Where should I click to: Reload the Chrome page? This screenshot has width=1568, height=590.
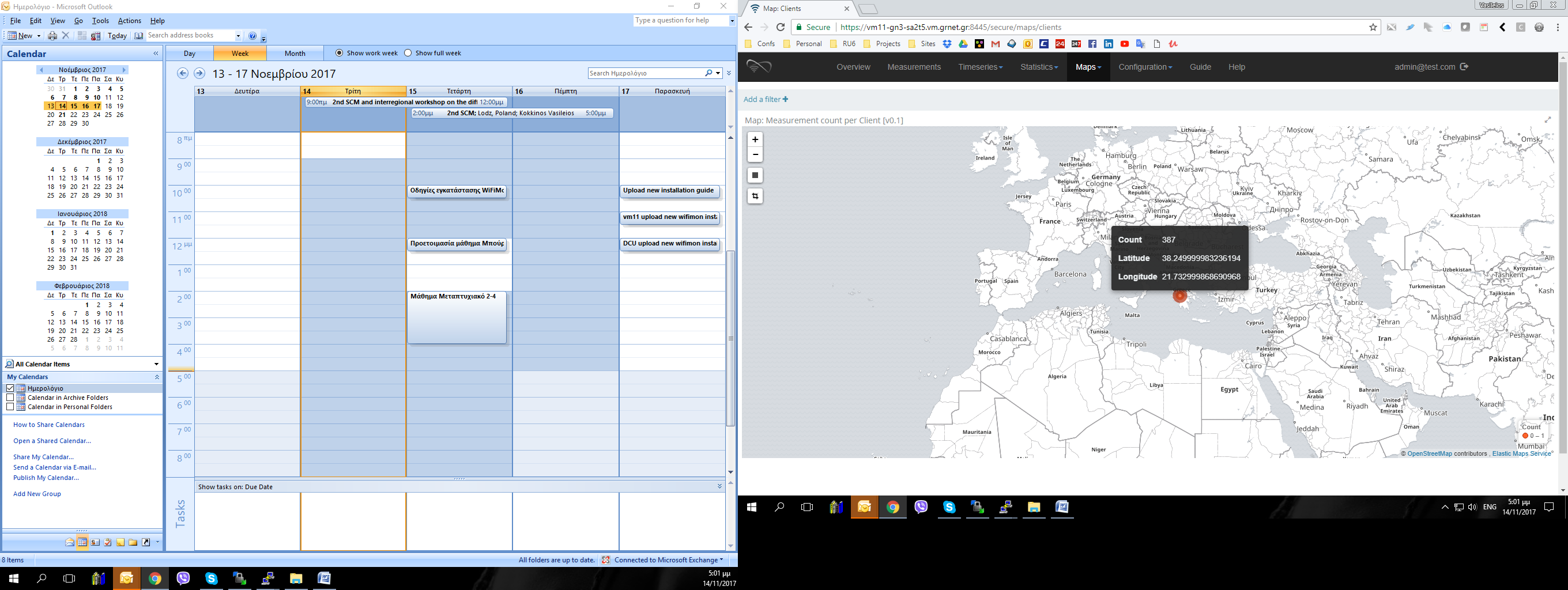click(781, 28)
